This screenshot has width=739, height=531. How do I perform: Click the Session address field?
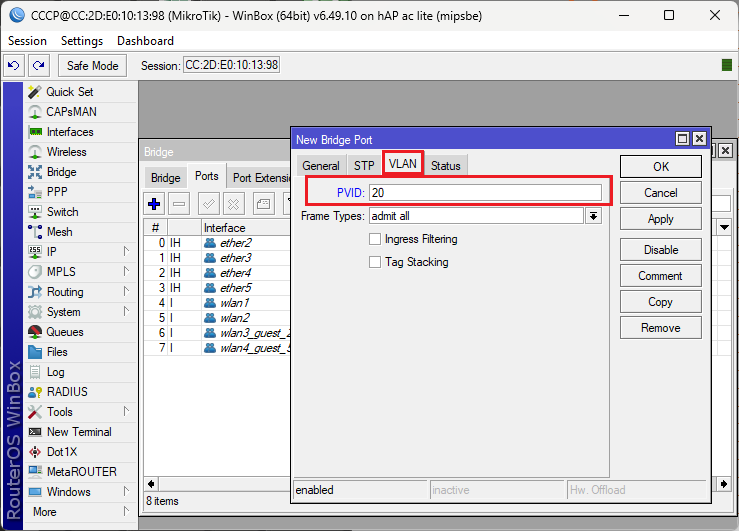pos(231,65)
